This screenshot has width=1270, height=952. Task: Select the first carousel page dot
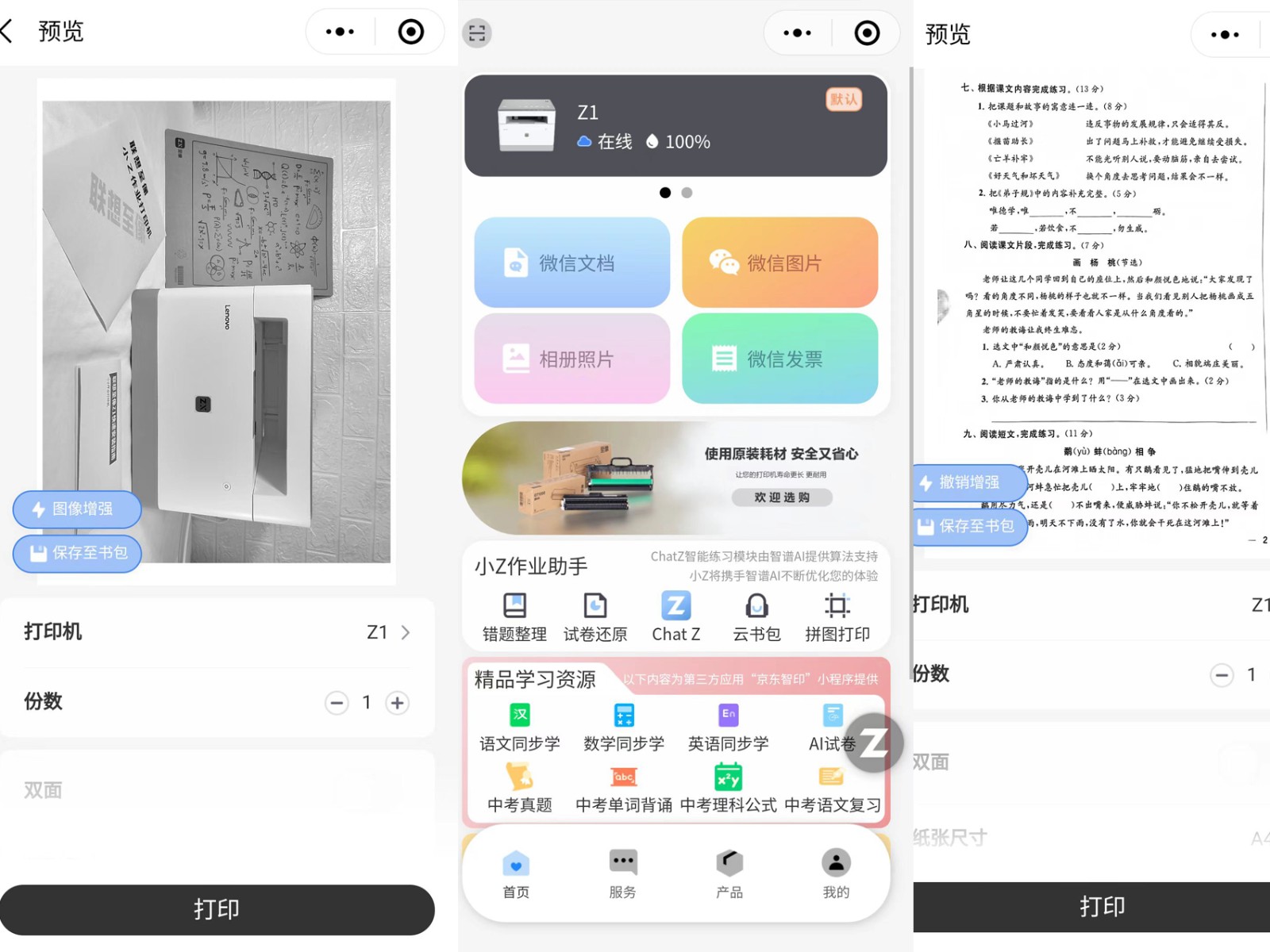665,193
